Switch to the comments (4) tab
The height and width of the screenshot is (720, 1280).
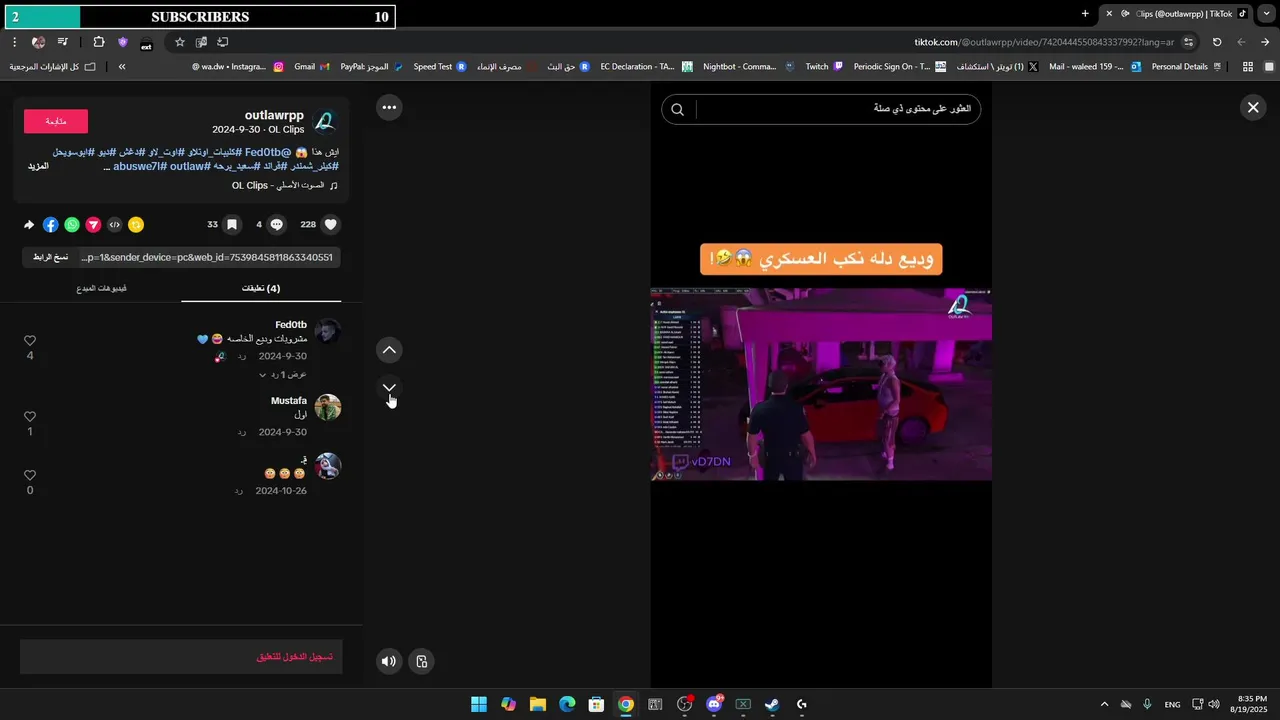coord(261,288)
